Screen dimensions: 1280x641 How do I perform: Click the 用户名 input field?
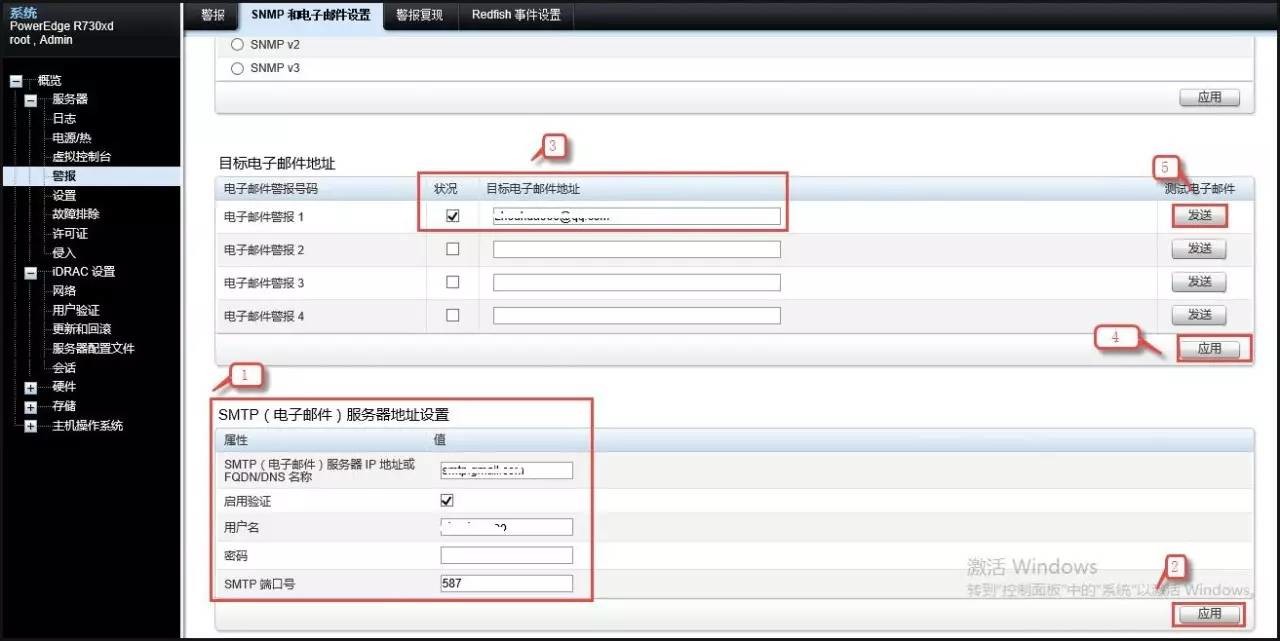507,527
